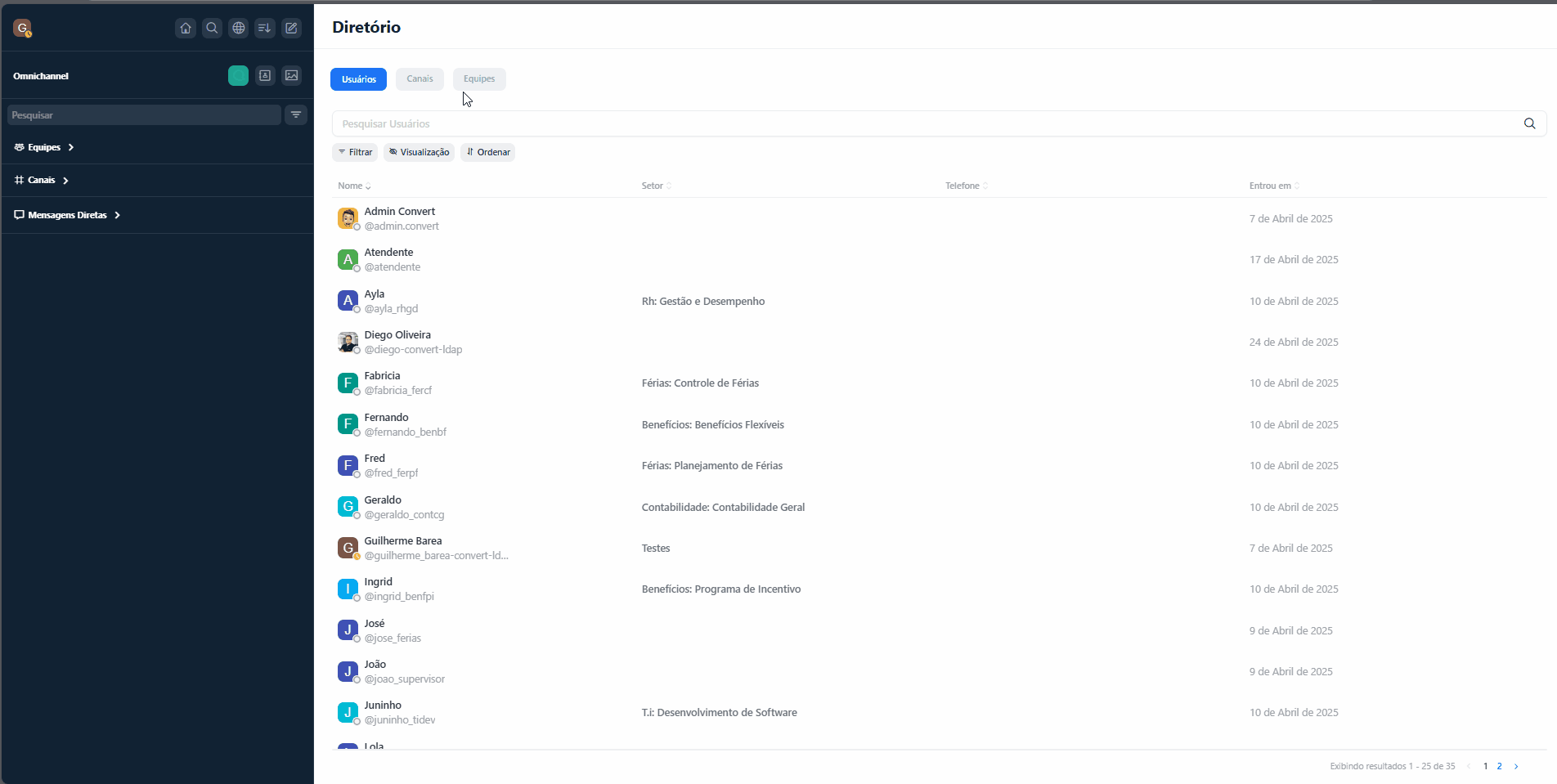
Task: Click Diego Oliveira's photo avatar
Action: pos(348,342)
